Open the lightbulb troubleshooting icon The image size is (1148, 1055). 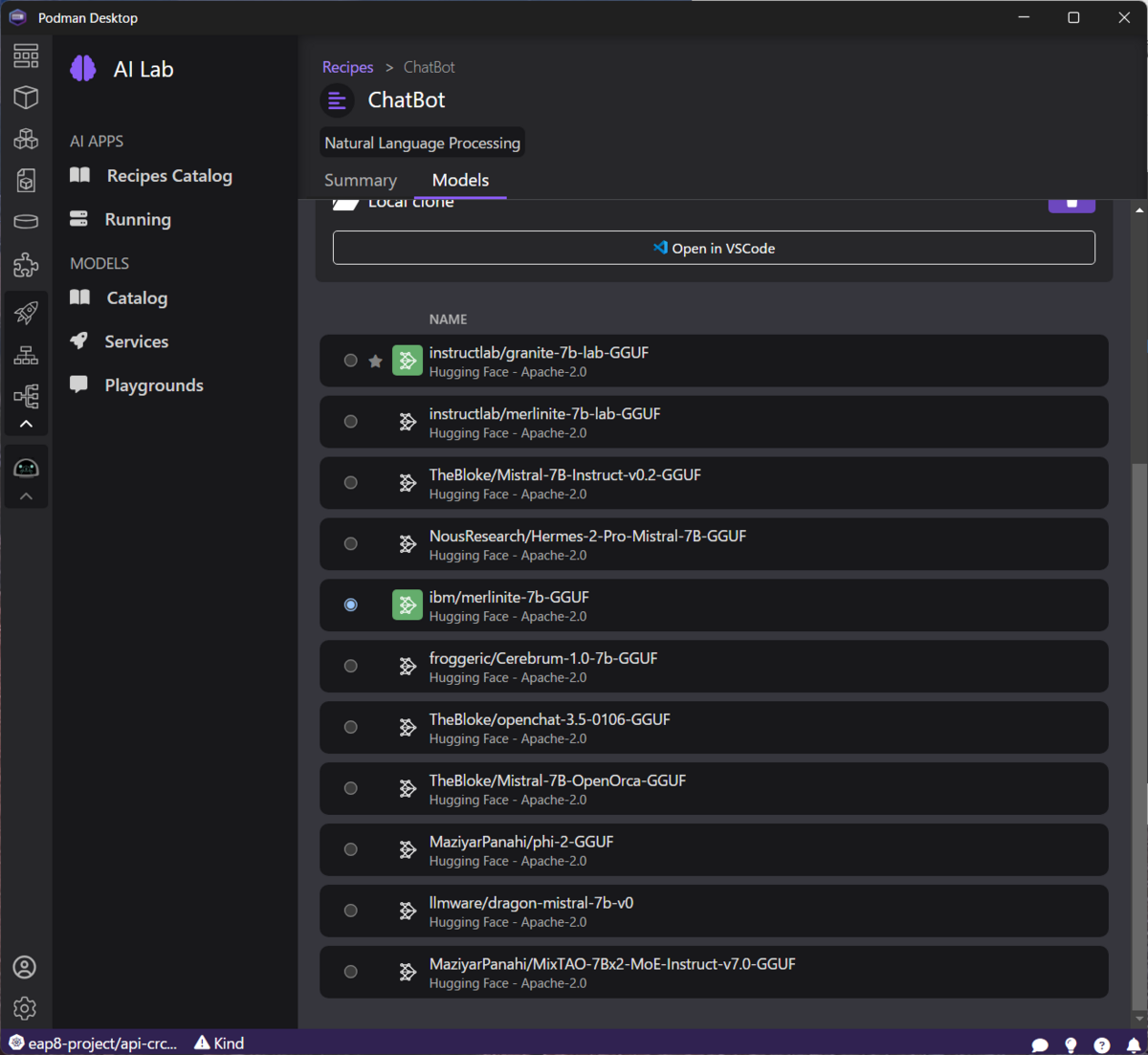click(1071, 1044)
